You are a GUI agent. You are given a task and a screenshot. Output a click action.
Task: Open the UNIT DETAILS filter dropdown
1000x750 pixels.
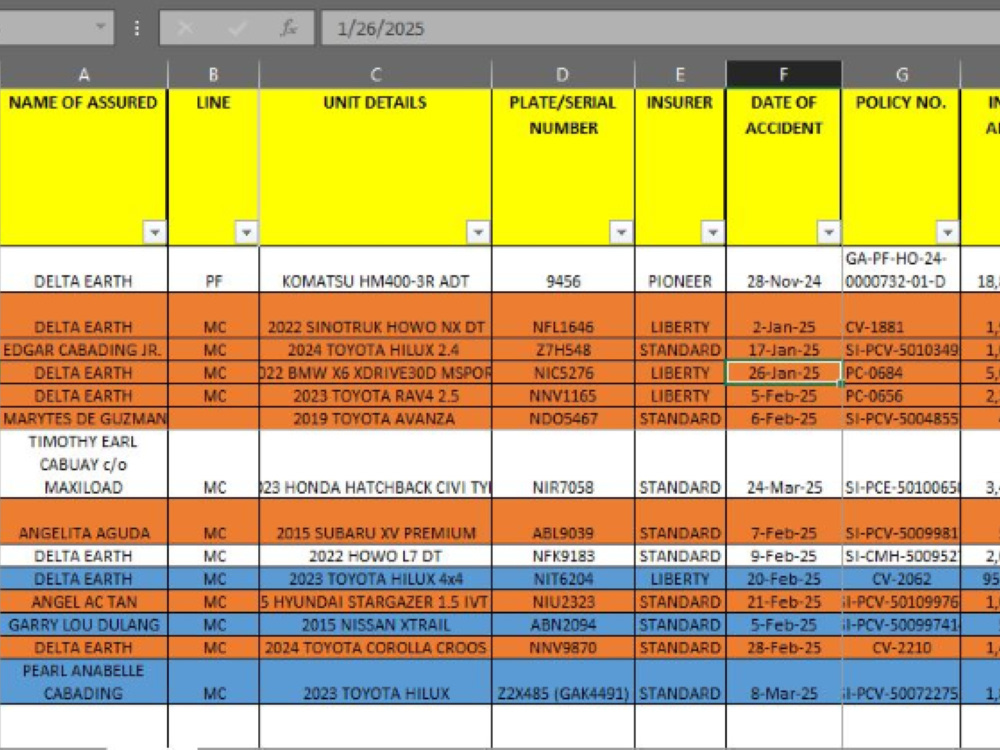pos(478,233)
